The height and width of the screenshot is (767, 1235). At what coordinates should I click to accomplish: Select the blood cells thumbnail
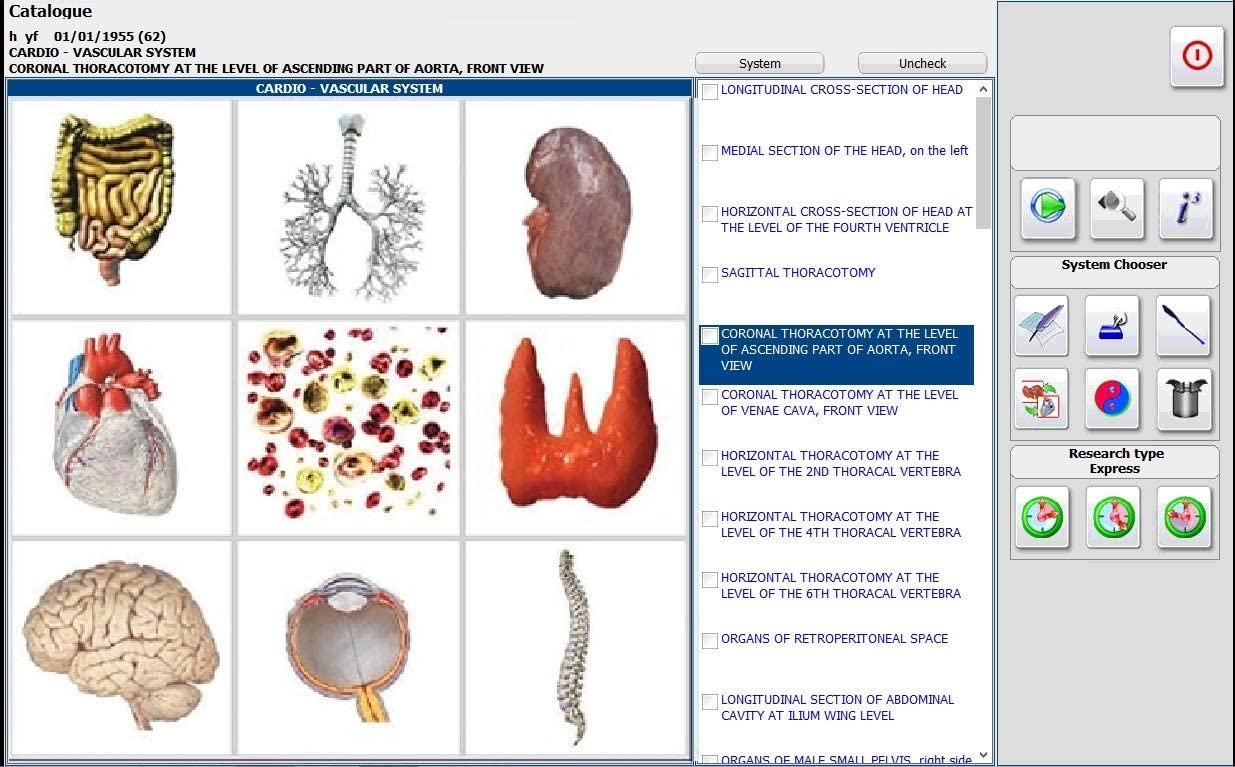[x=348, y=428]
